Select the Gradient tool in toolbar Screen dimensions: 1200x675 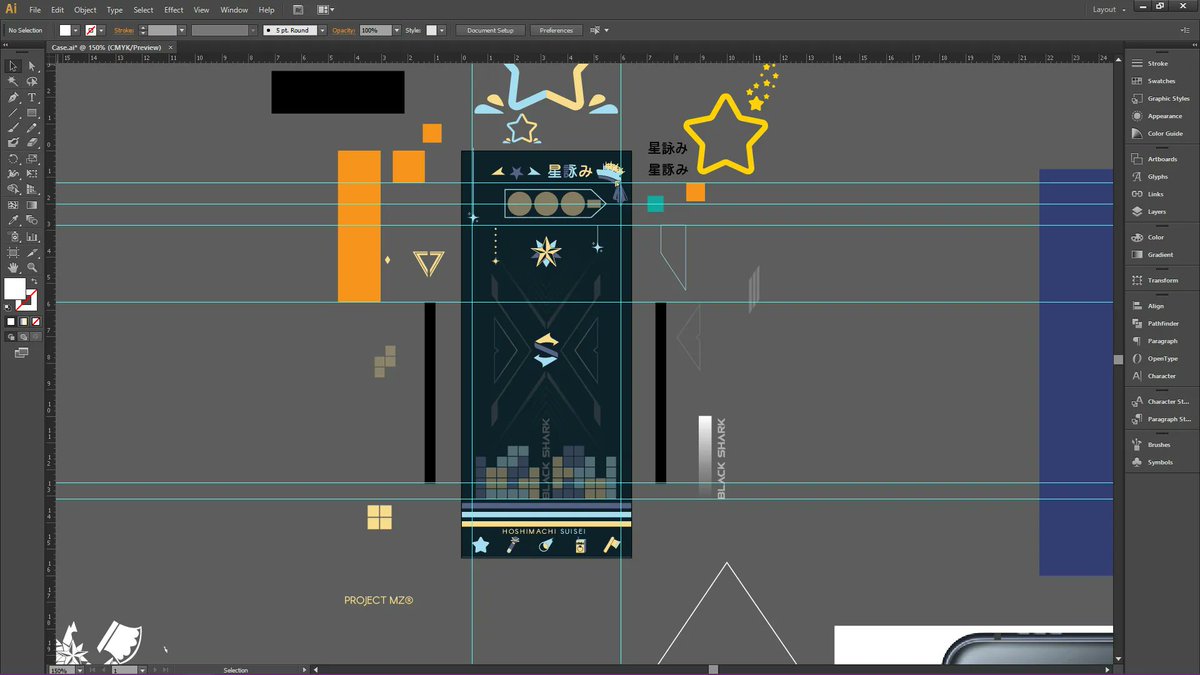point(32,205)
